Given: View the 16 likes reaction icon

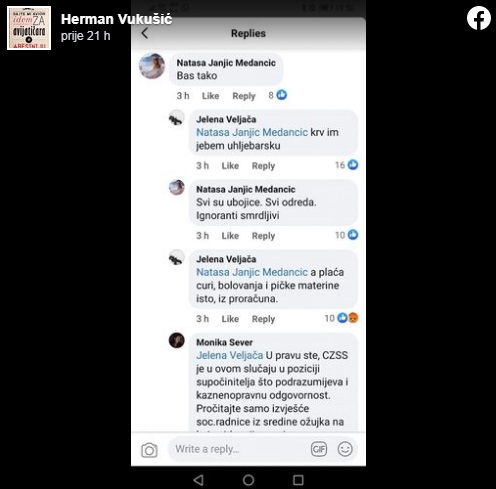Looking at the screenshot, I should pyautogui.click(x=353, y=165).
